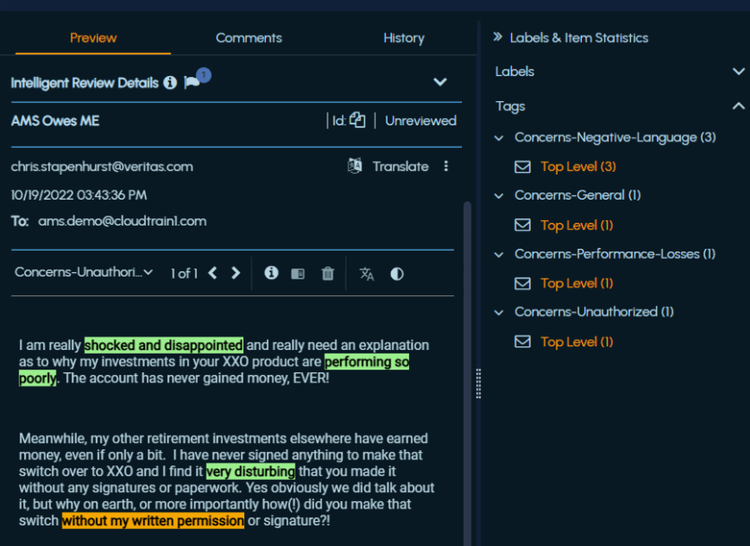Switch to the Preview tab
750x546 pixels.
[93, 38]
